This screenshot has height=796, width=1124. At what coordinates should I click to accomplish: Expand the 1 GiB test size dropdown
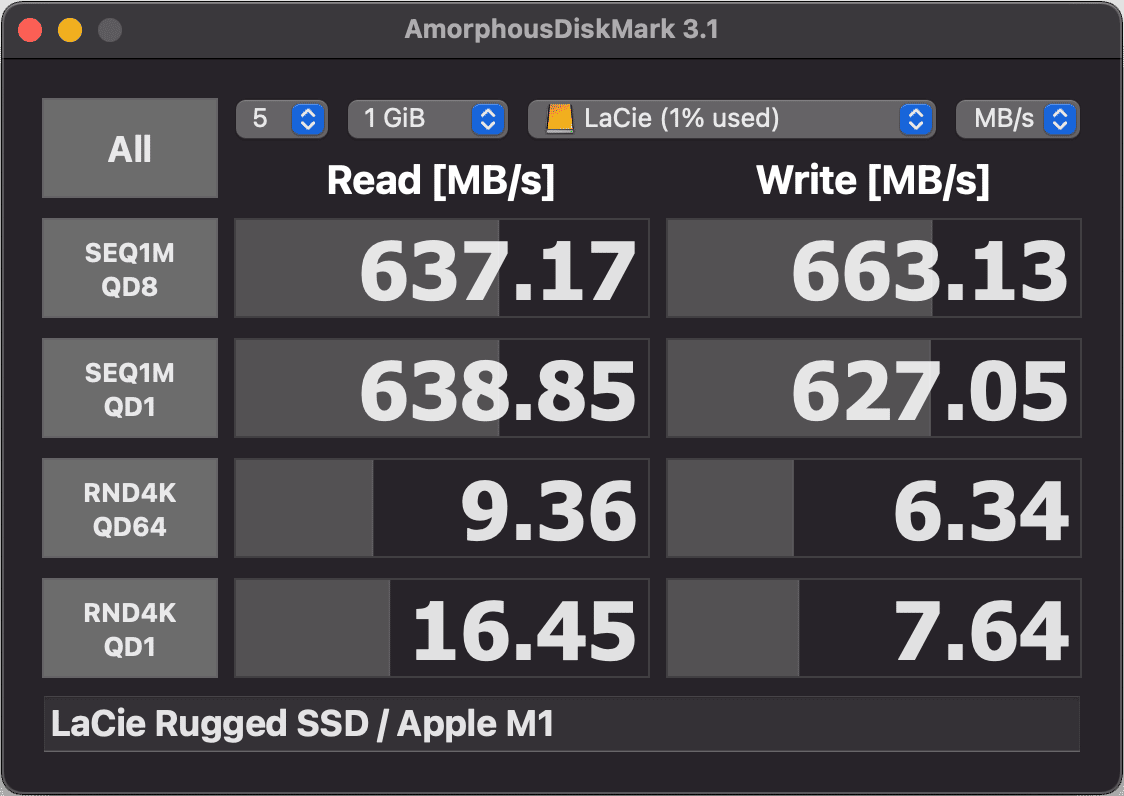pos(425,119)
